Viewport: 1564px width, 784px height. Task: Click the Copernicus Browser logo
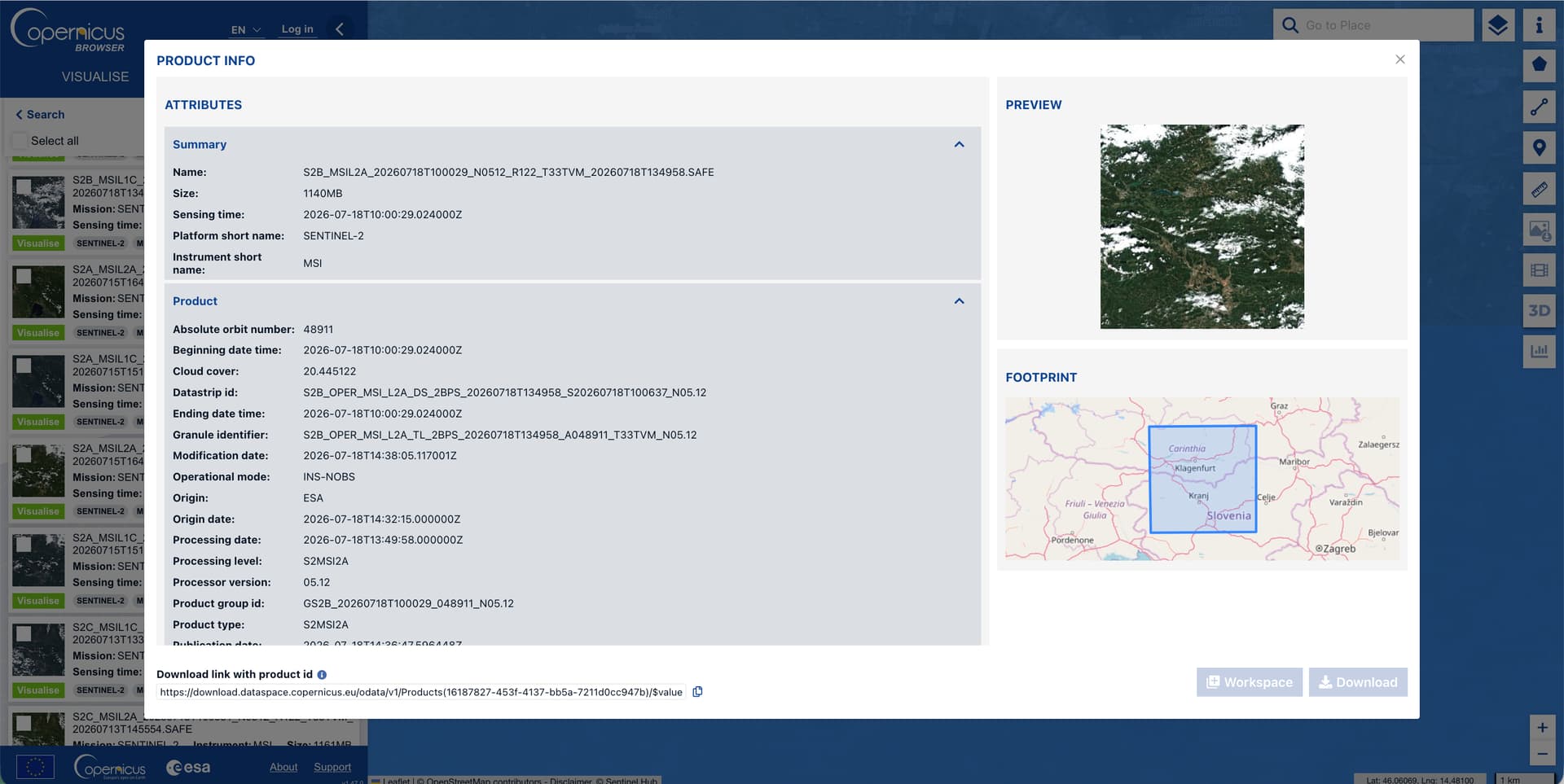(x=68, y=31)
